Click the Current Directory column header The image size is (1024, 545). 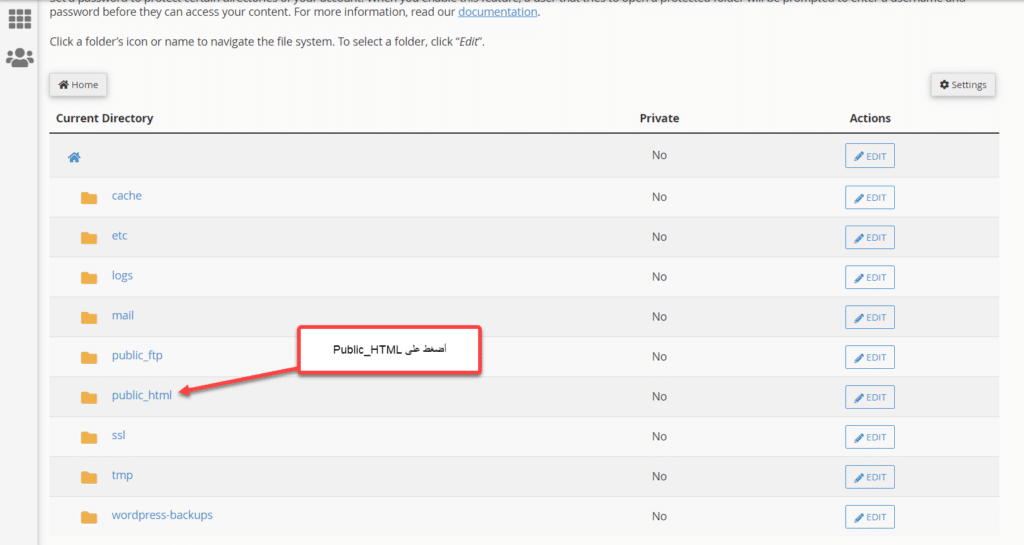(x=105, y=118)
